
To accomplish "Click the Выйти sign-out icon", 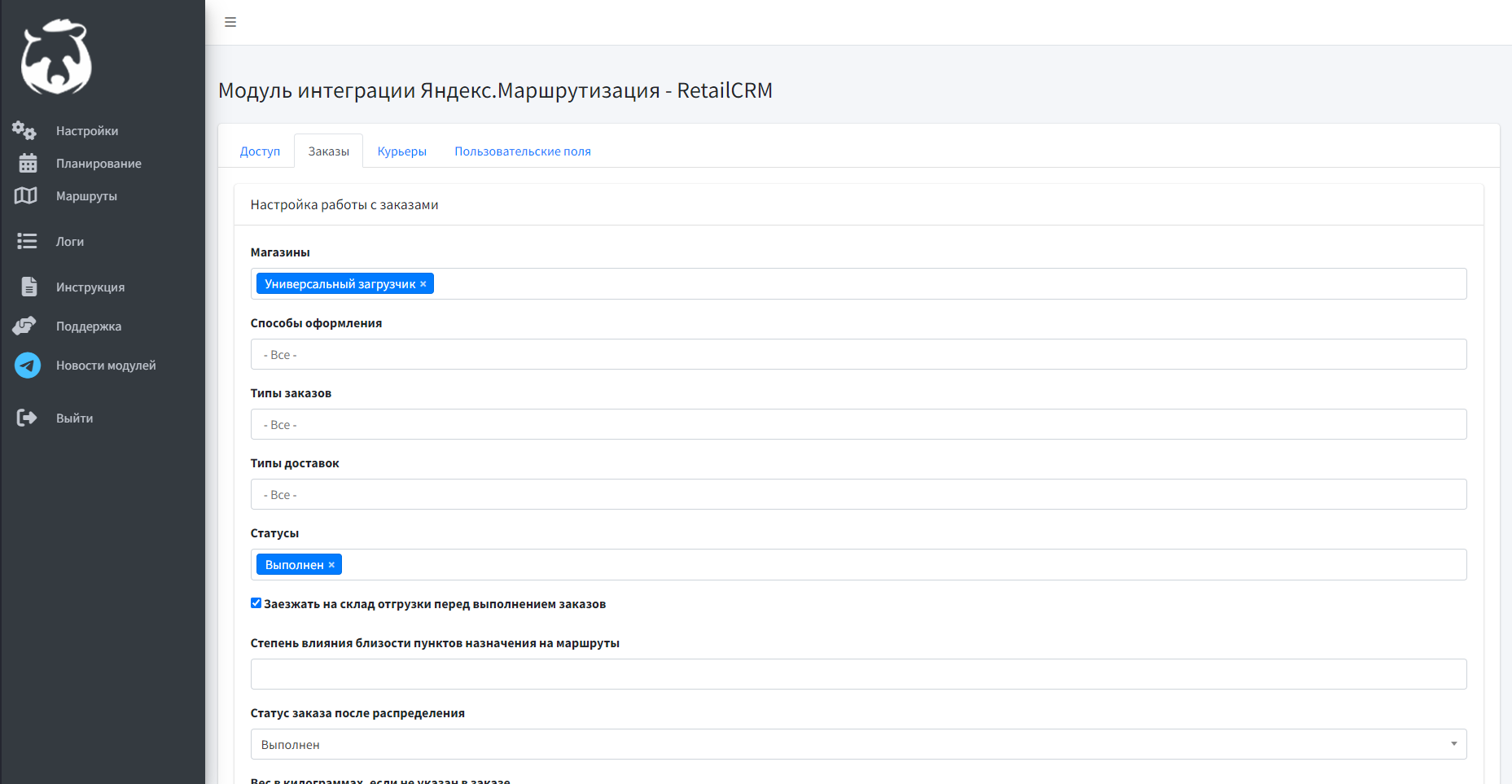I will pyautogui.click(x=27, y=418).
